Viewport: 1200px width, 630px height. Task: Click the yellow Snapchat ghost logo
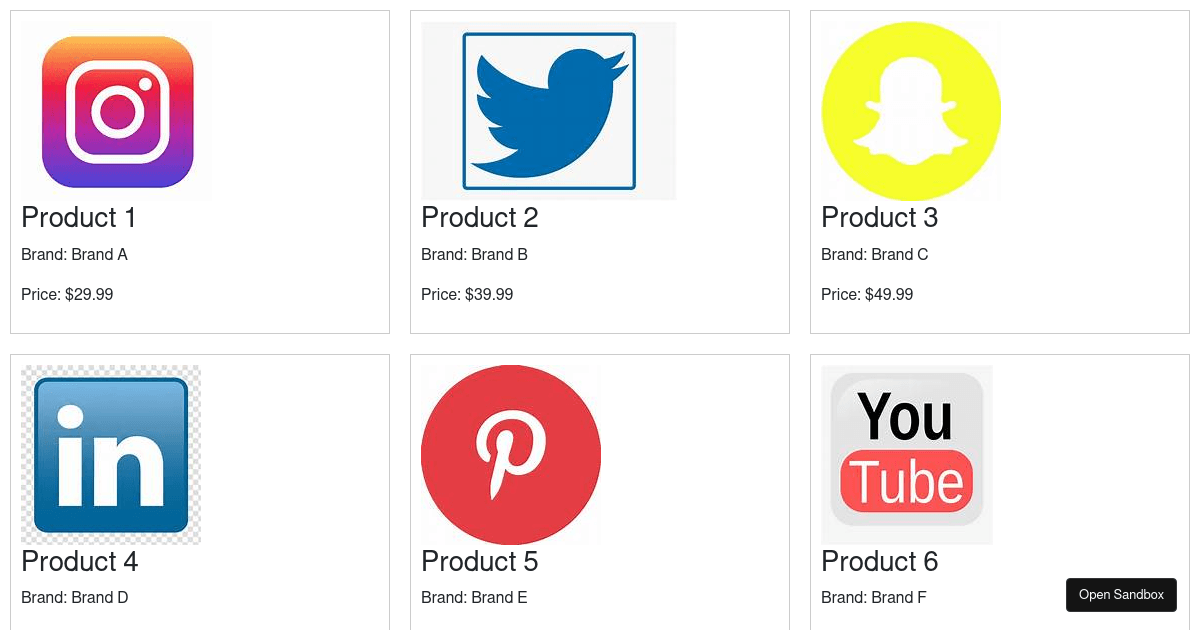pos(910,111)
